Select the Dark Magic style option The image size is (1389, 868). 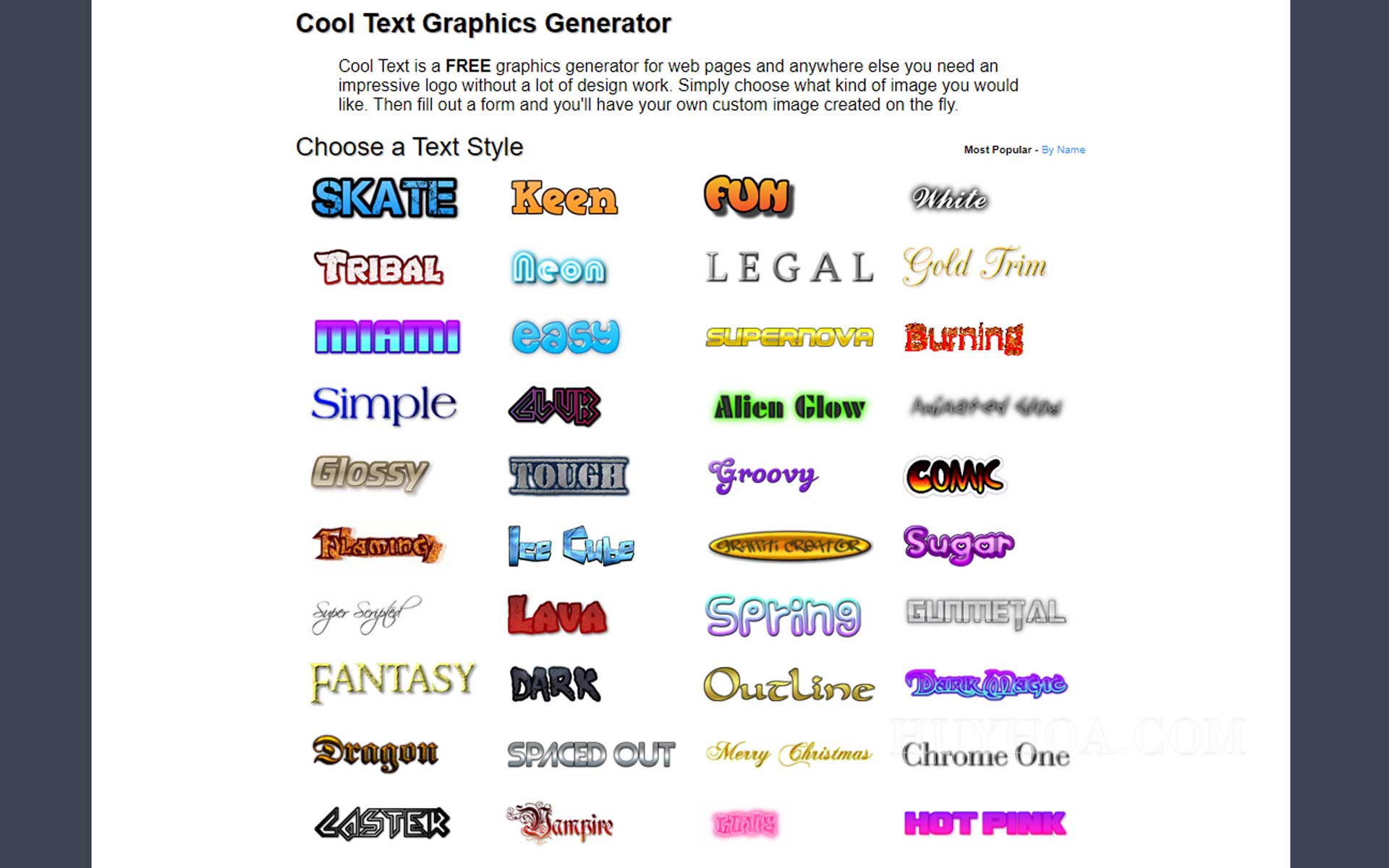point(984,683)
